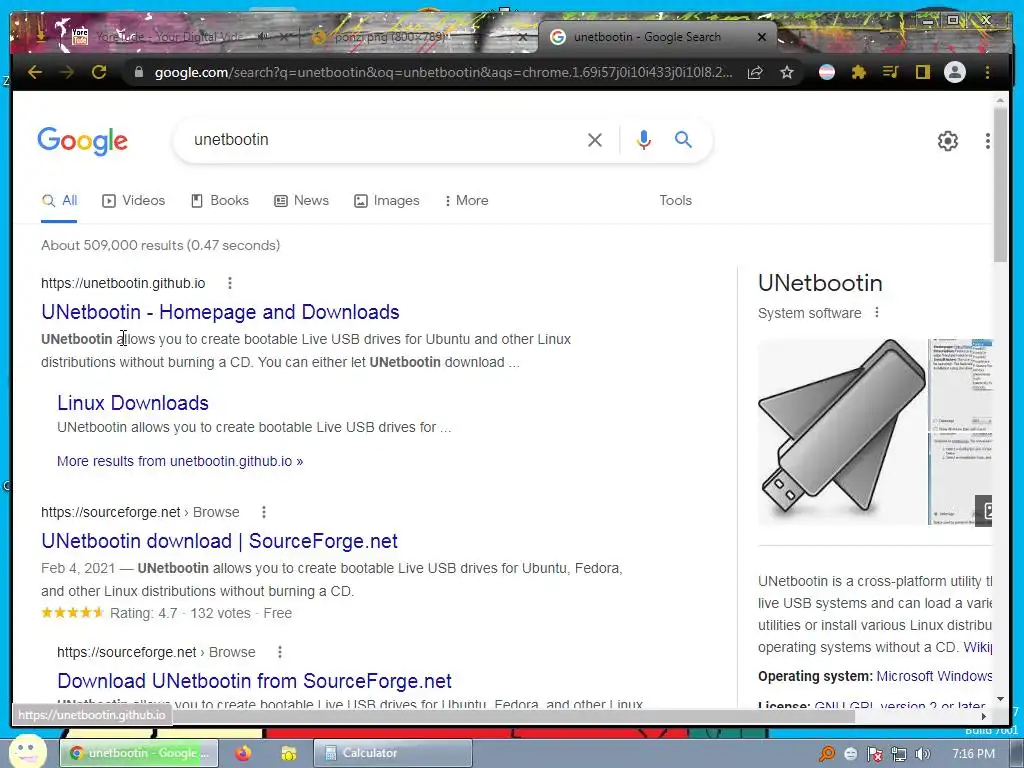Go back with the browser back arrow
The image size is (1024, 768).
pos(35,72)
